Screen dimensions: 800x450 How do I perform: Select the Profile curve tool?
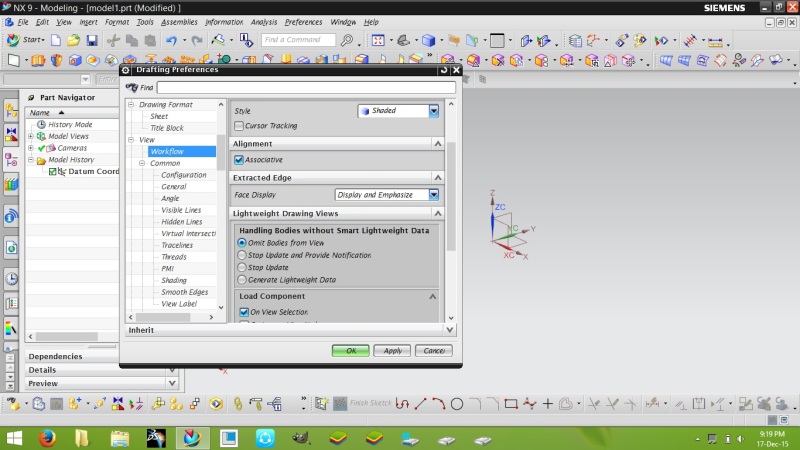[403, 404]
